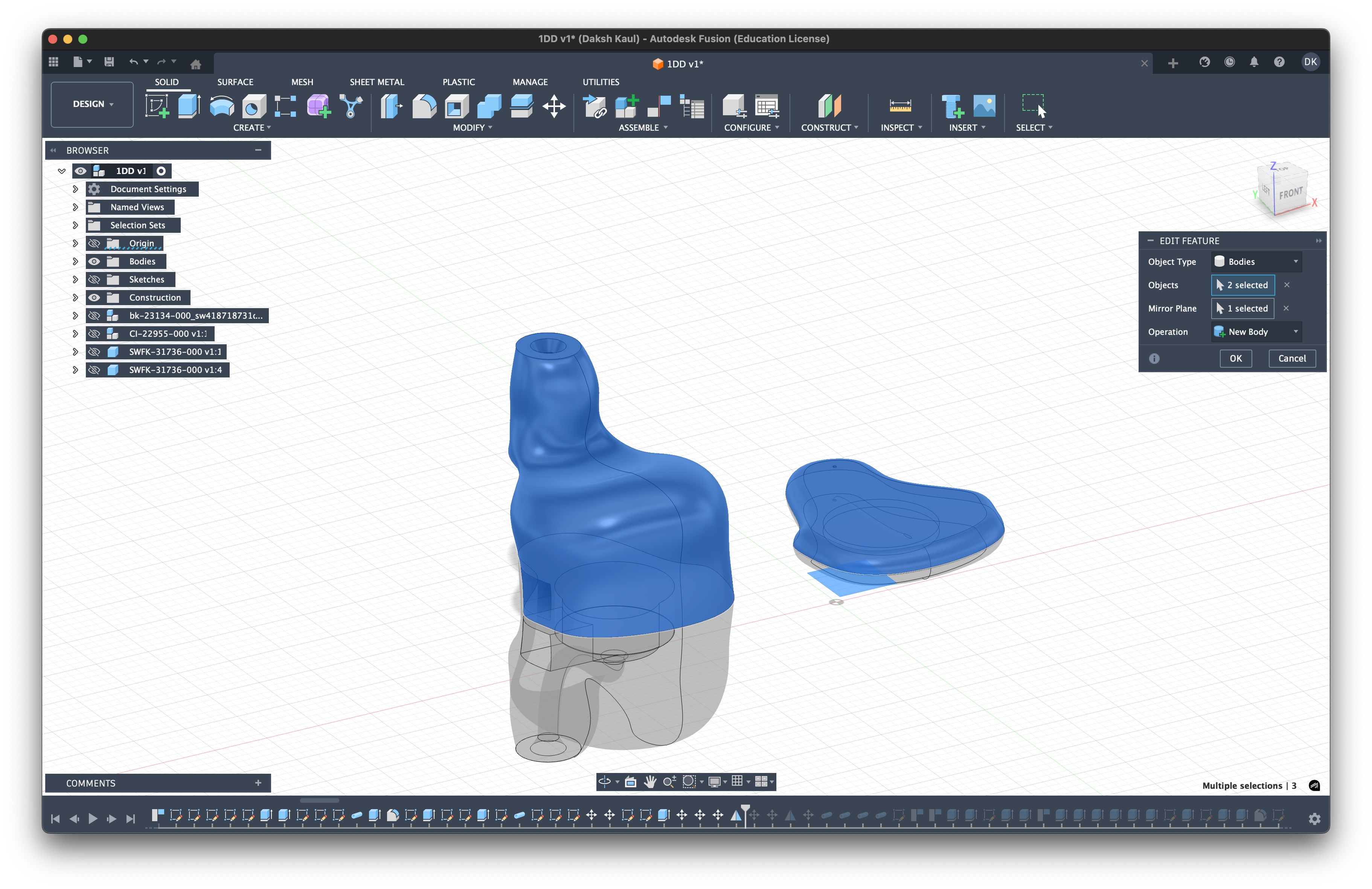Screen dimensions: 1372x889
Task: Click the Extrude tool icon
Action: [189, 106]
